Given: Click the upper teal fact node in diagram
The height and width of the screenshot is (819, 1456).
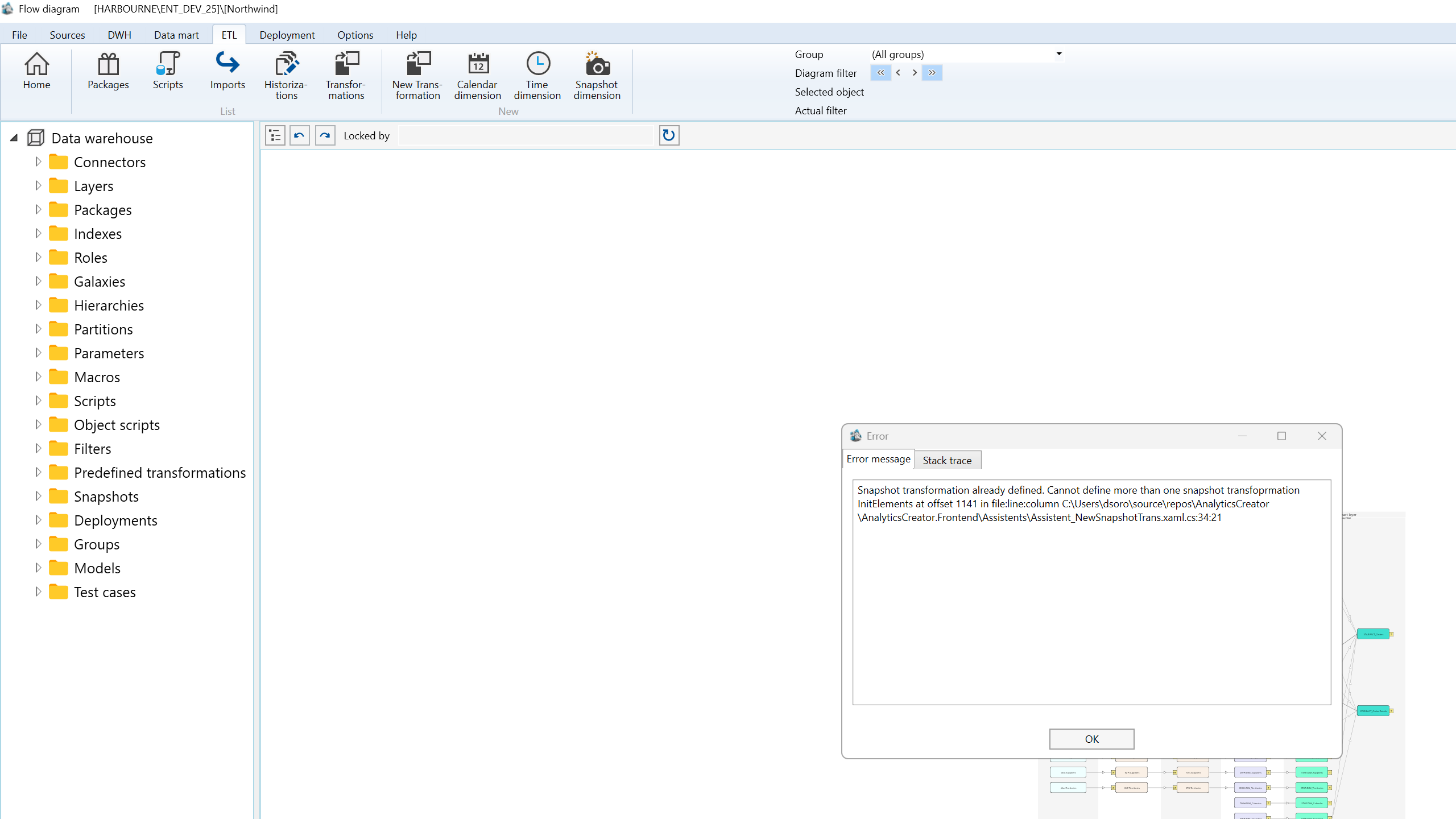Looking at the screenshot, I should pos(1373,634).
